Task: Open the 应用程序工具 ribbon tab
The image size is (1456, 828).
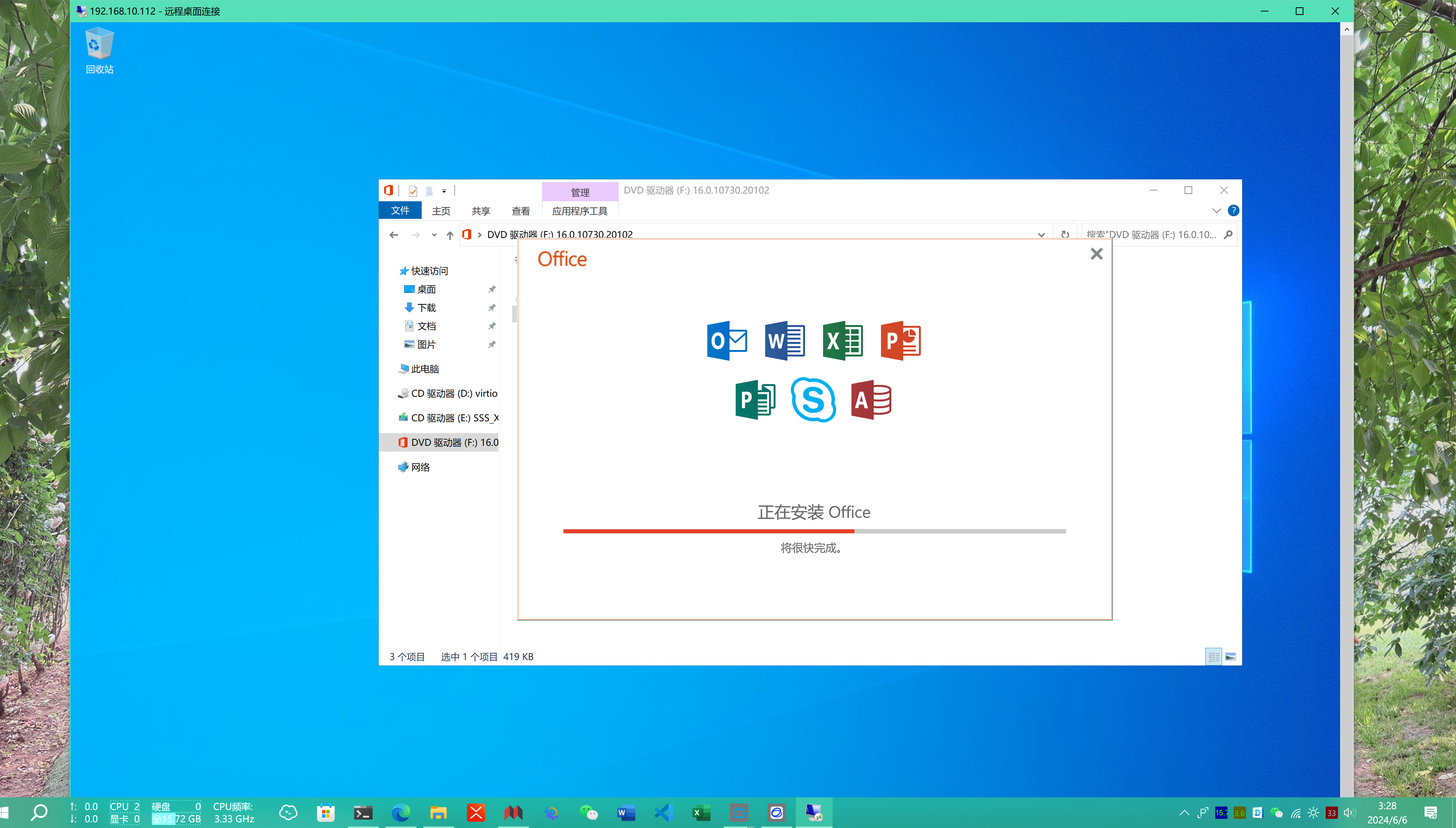Action: [579, 211]
